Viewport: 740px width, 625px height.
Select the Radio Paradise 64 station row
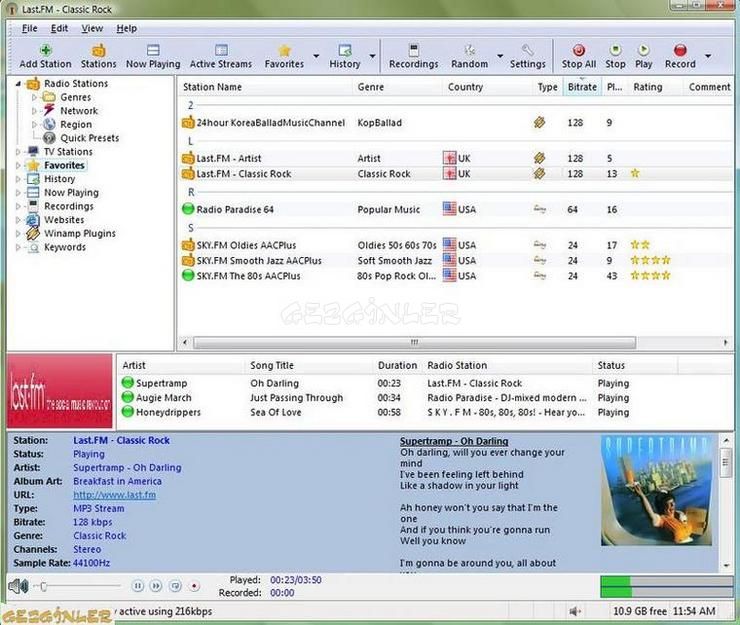pyautogui.click(x=235, y=210)
